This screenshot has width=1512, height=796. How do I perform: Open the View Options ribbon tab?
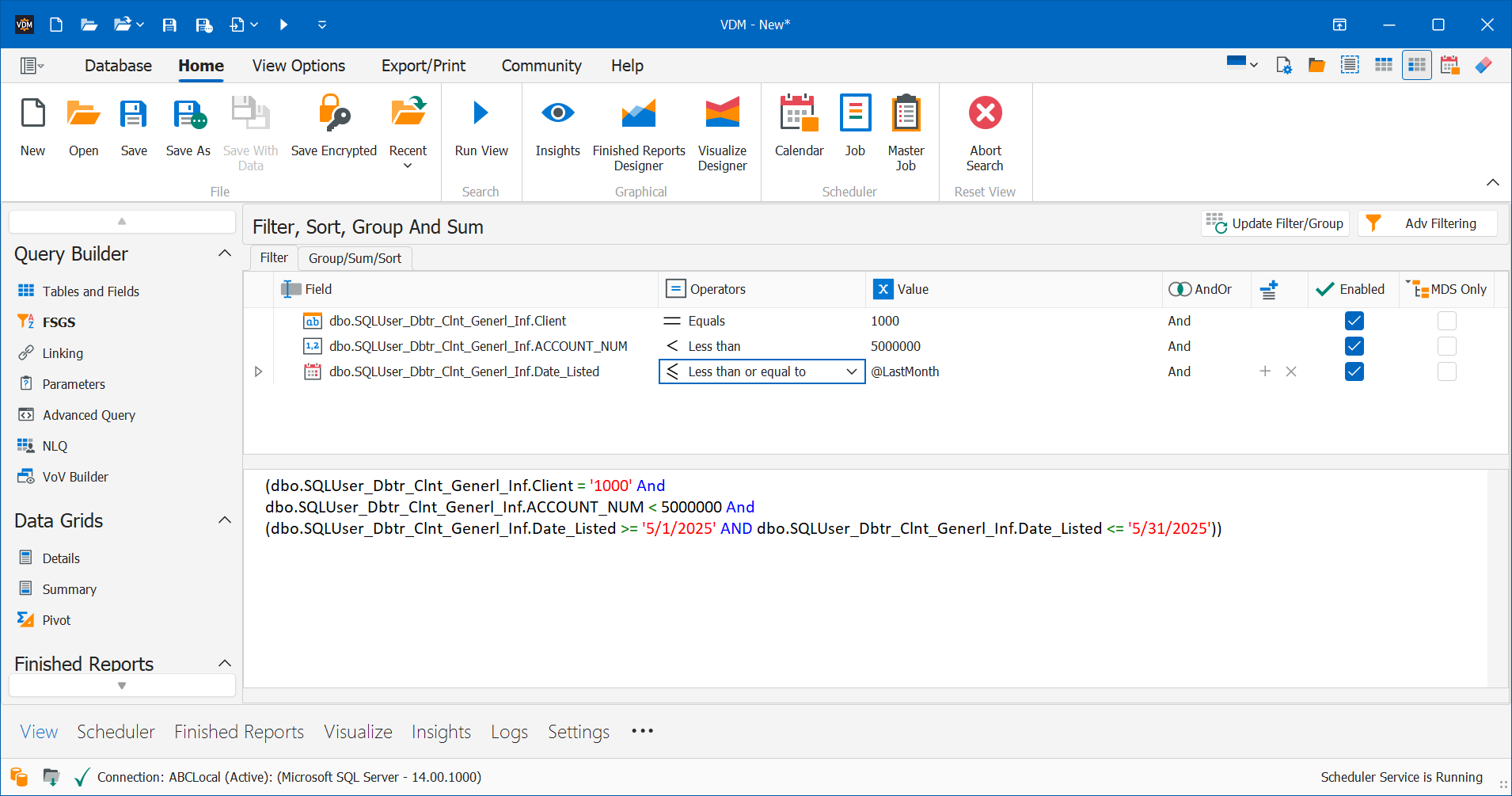click(298, 66)
